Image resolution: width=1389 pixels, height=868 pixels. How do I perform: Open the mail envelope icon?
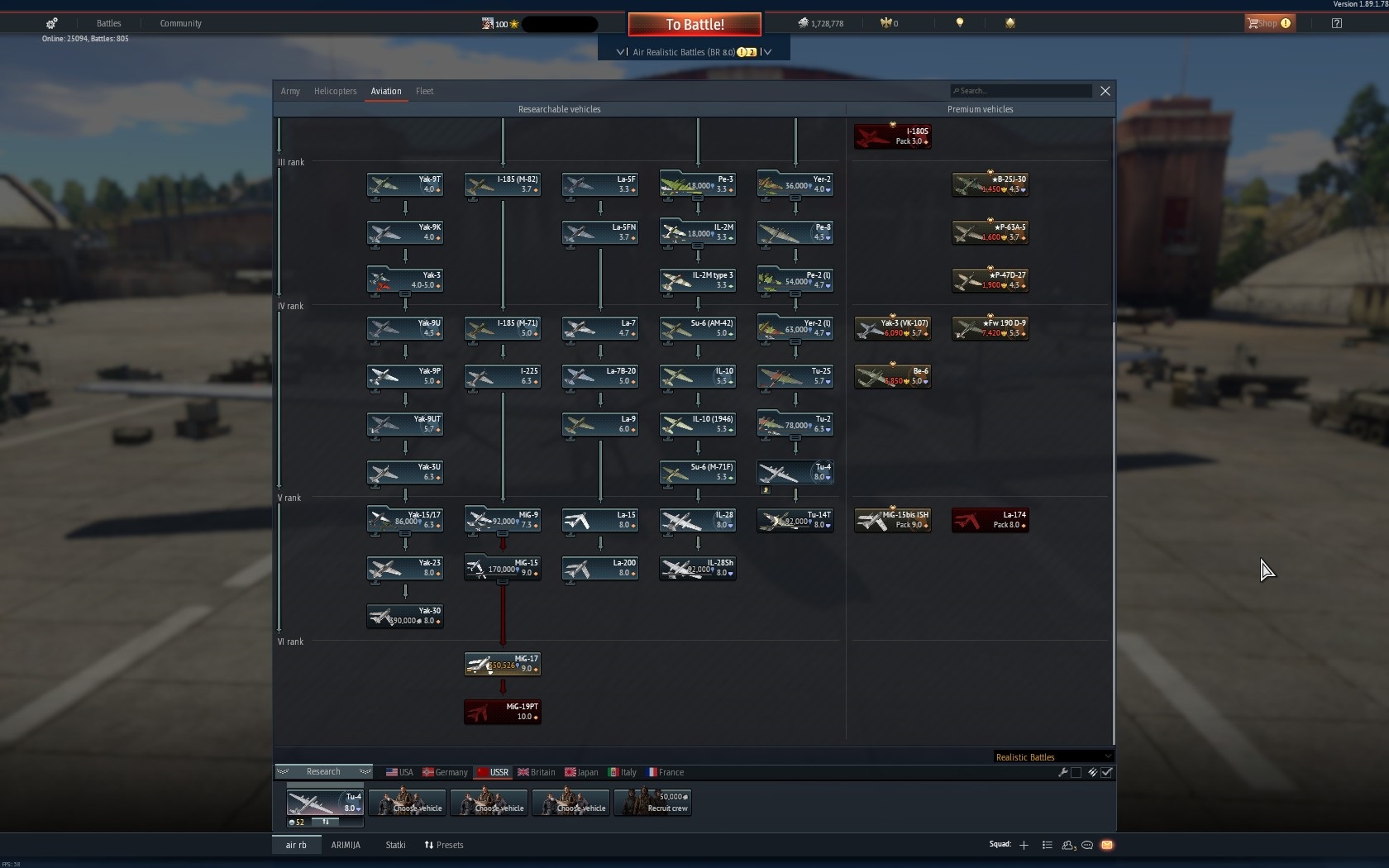[x=1107, y=845]
